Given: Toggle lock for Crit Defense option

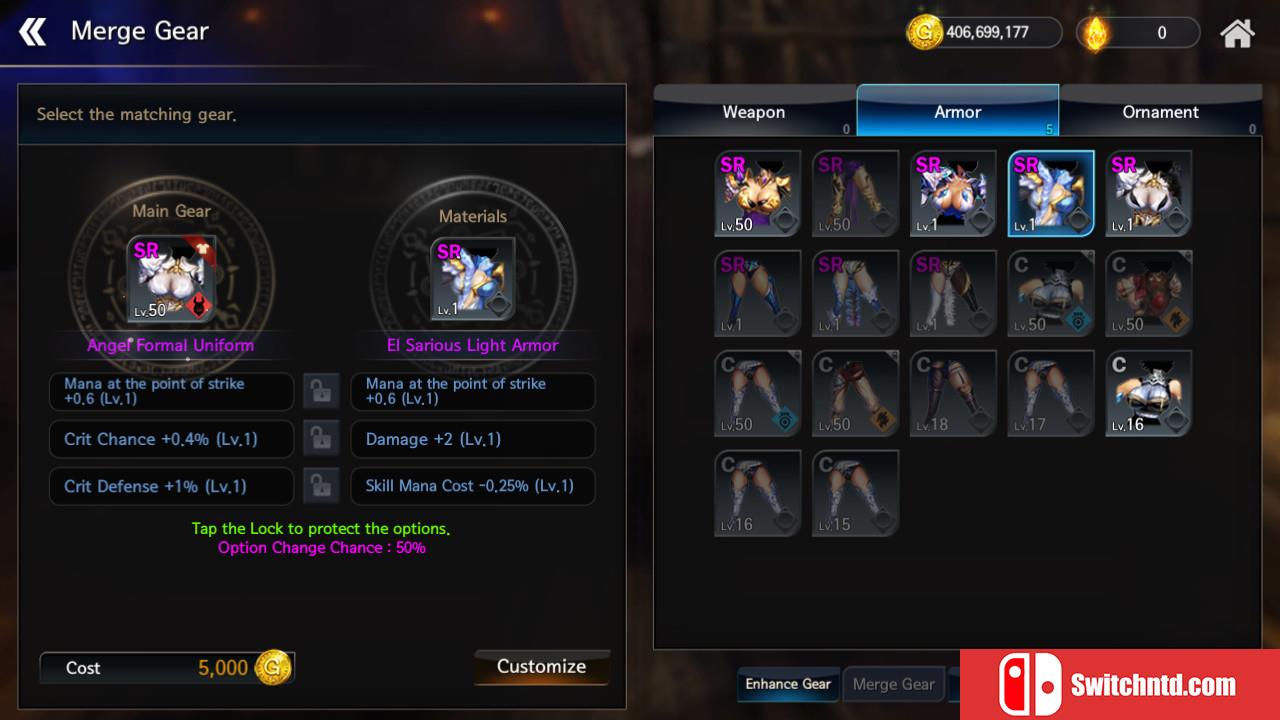Looking at the screenshot, I should point(321,486).
